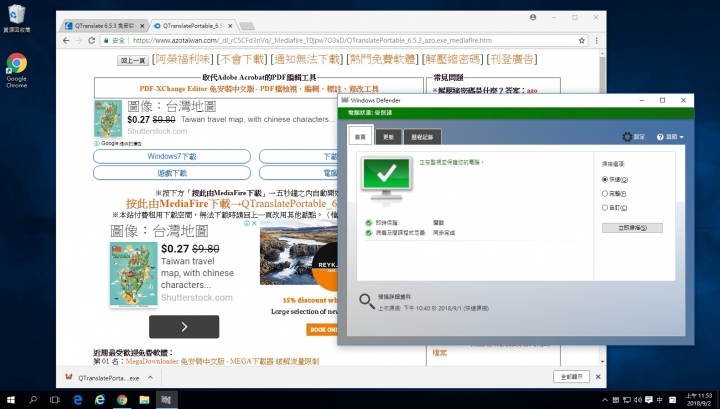Click the real-time protection green check icon

pyautogui.click(x=368, y=223)
